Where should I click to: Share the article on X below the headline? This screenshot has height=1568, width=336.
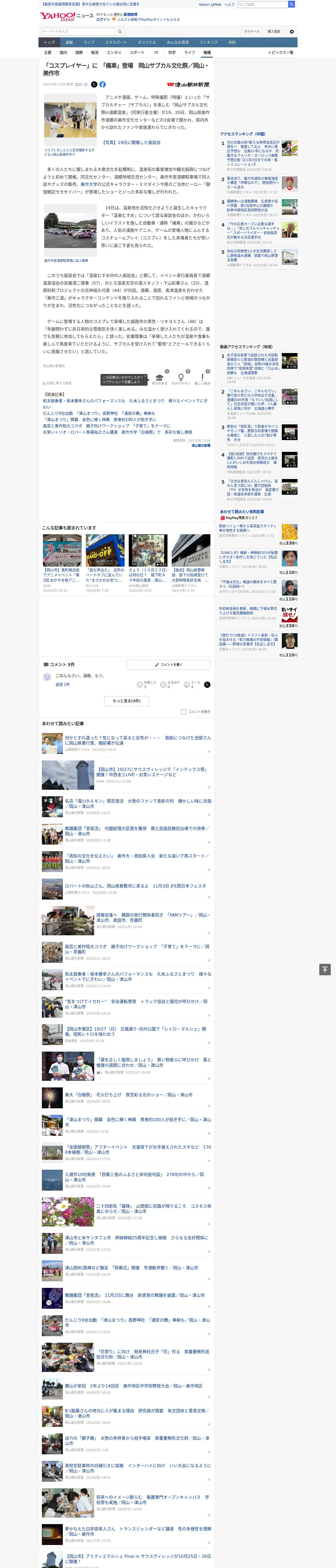point(94,85)
